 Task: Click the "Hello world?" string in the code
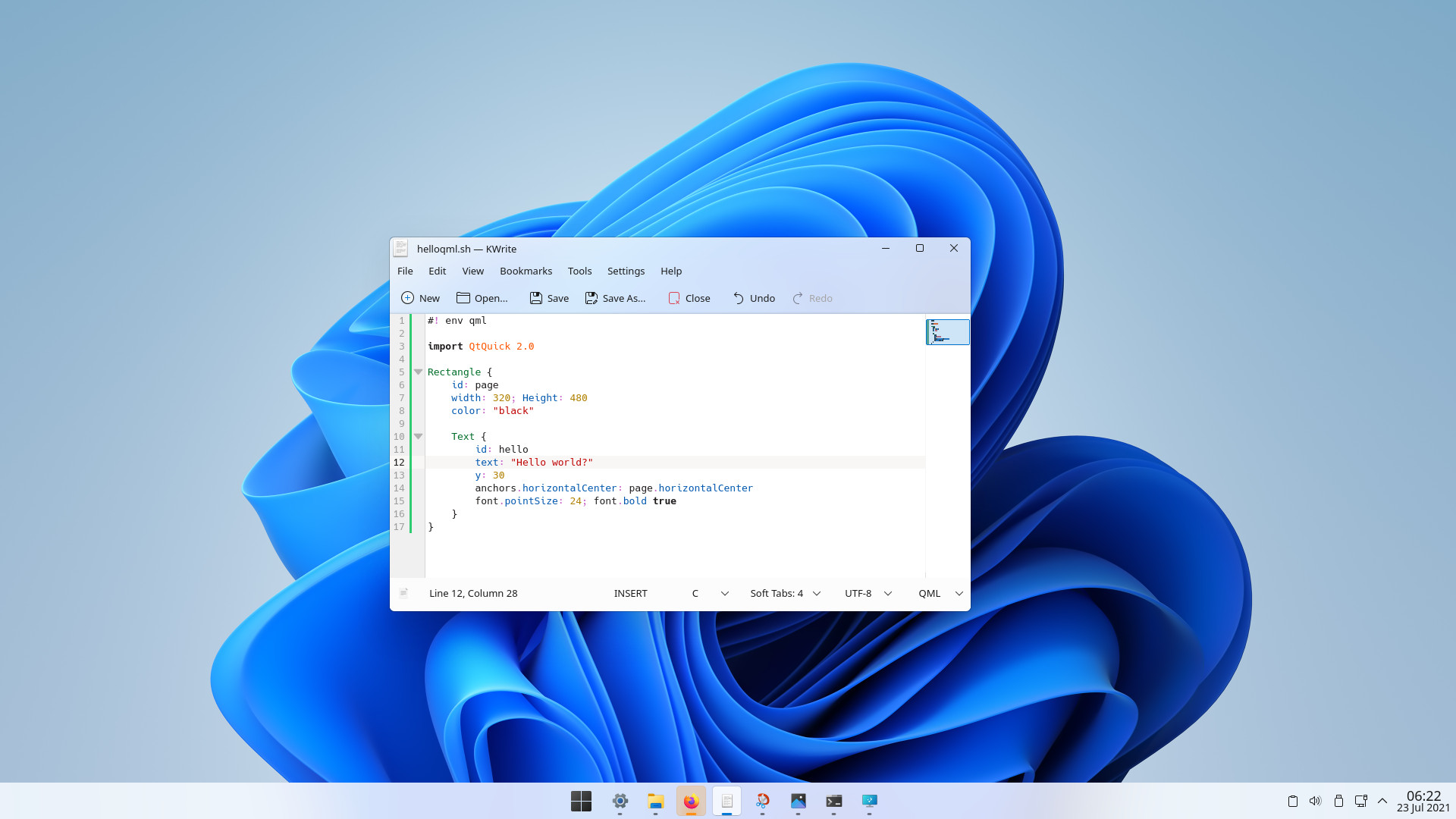(552, 462)
